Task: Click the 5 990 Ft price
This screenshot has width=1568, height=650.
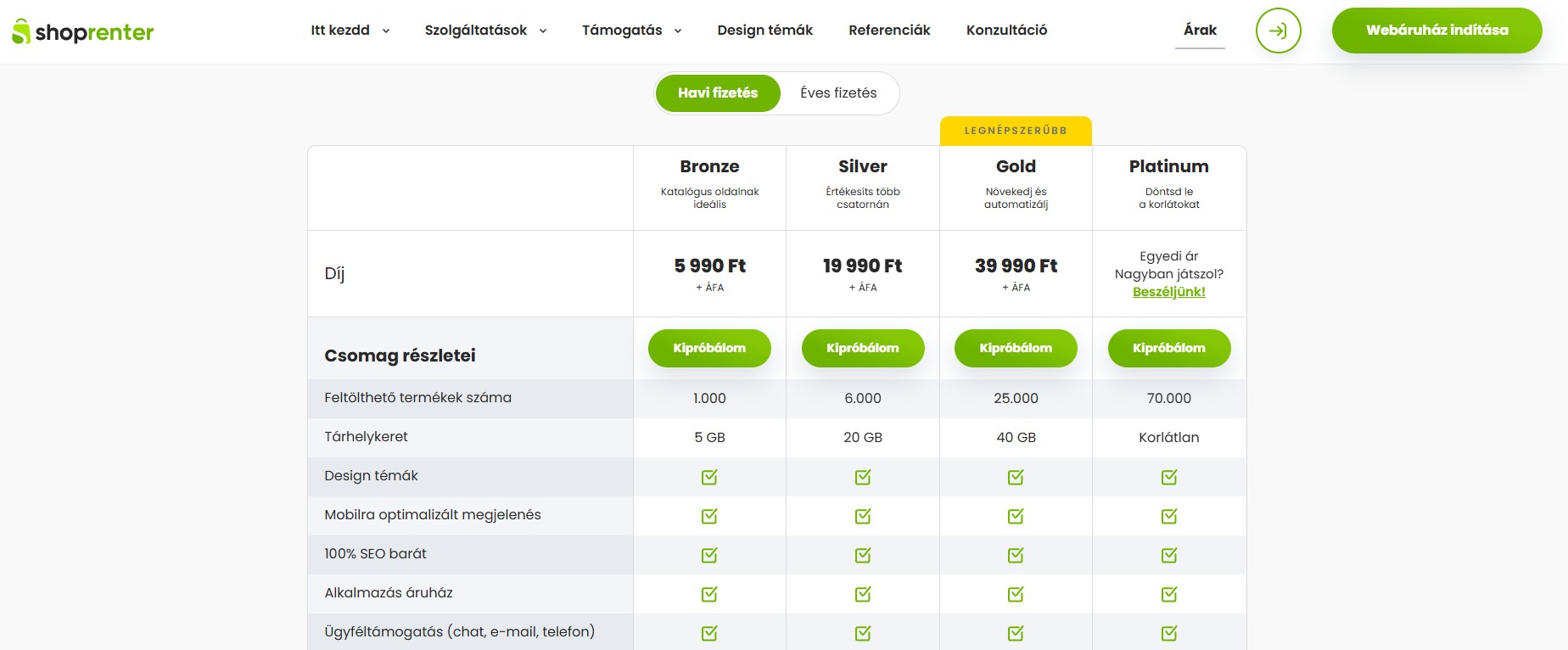Action: [x=709, y=266]
